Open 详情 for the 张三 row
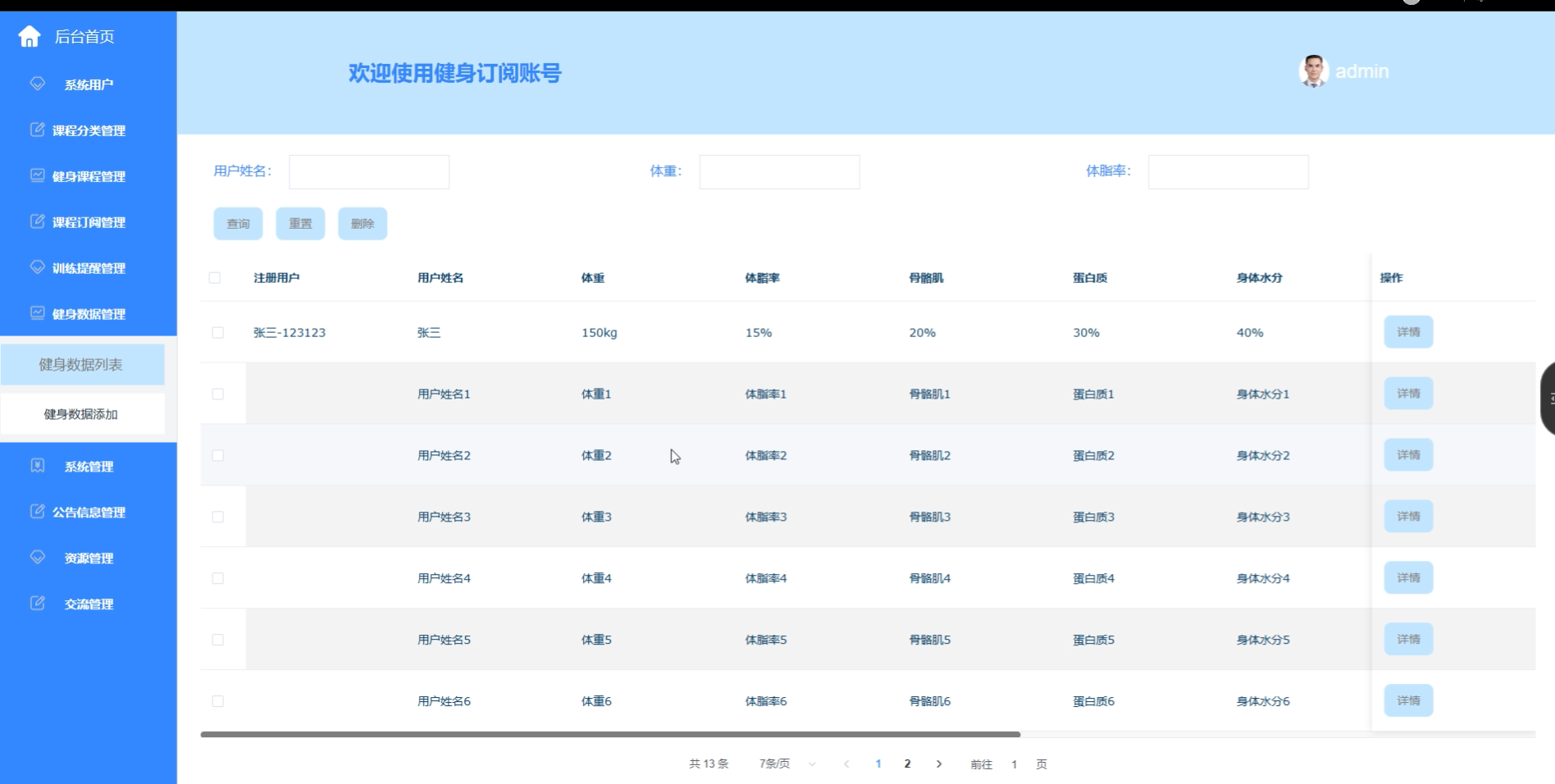1555x784 pixels. 1408,332
